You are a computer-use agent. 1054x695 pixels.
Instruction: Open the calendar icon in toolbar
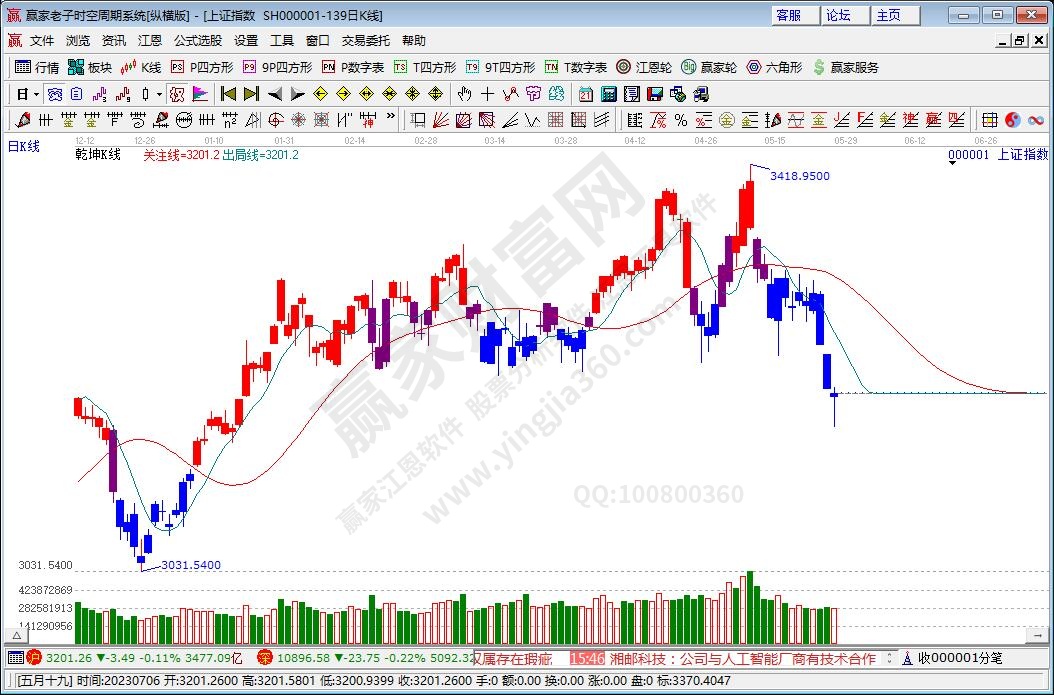(585, 94)
